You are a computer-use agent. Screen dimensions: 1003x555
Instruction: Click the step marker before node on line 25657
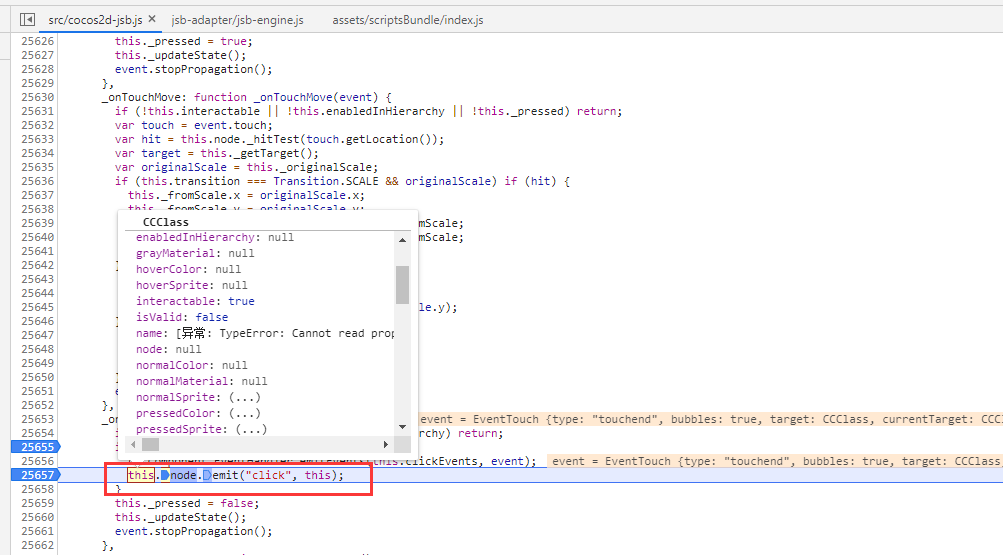click(165, 475)
